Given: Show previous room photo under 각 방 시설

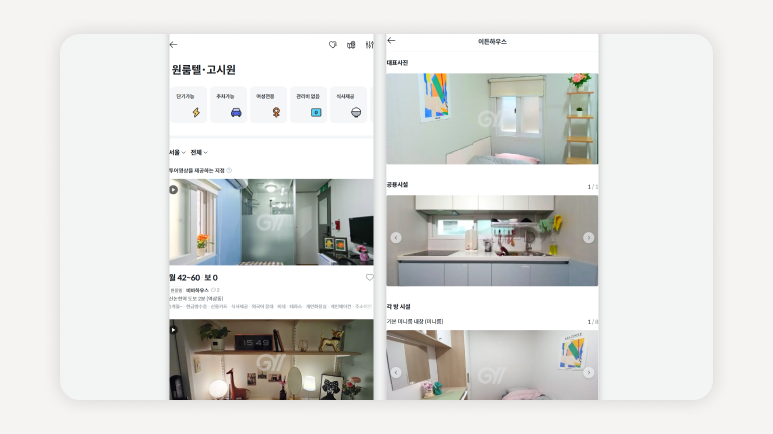Looking at the screenshot, I should click(x=396, y=372).
